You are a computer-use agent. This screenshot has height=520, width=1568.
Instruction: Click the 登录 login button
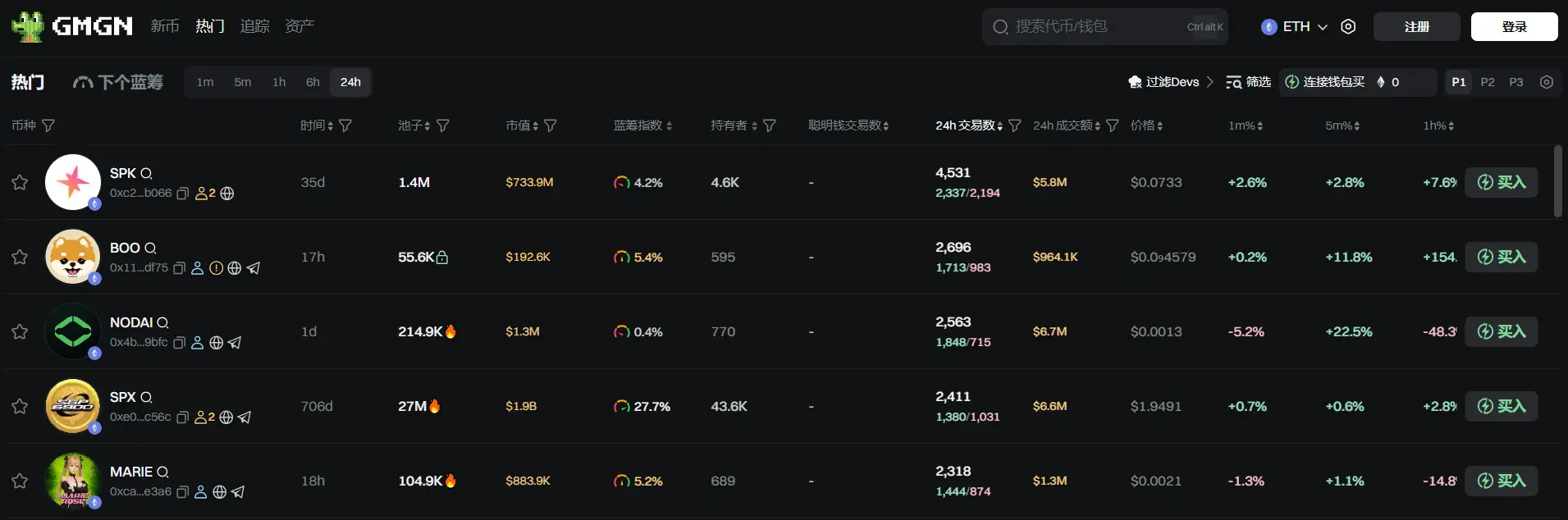[1514, 26]
